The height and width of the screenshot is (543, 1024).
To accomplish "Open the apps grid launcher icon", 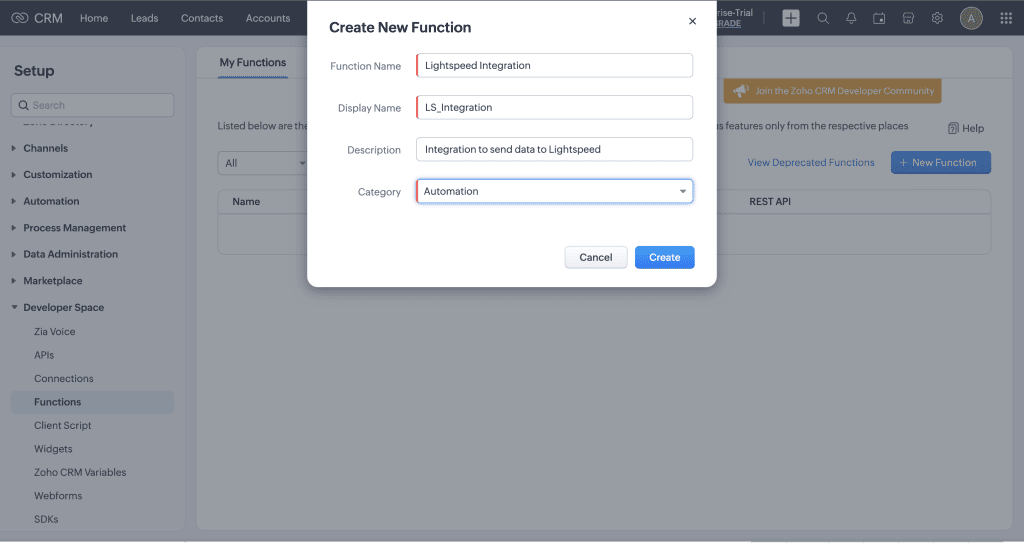I will (1006, 18).
